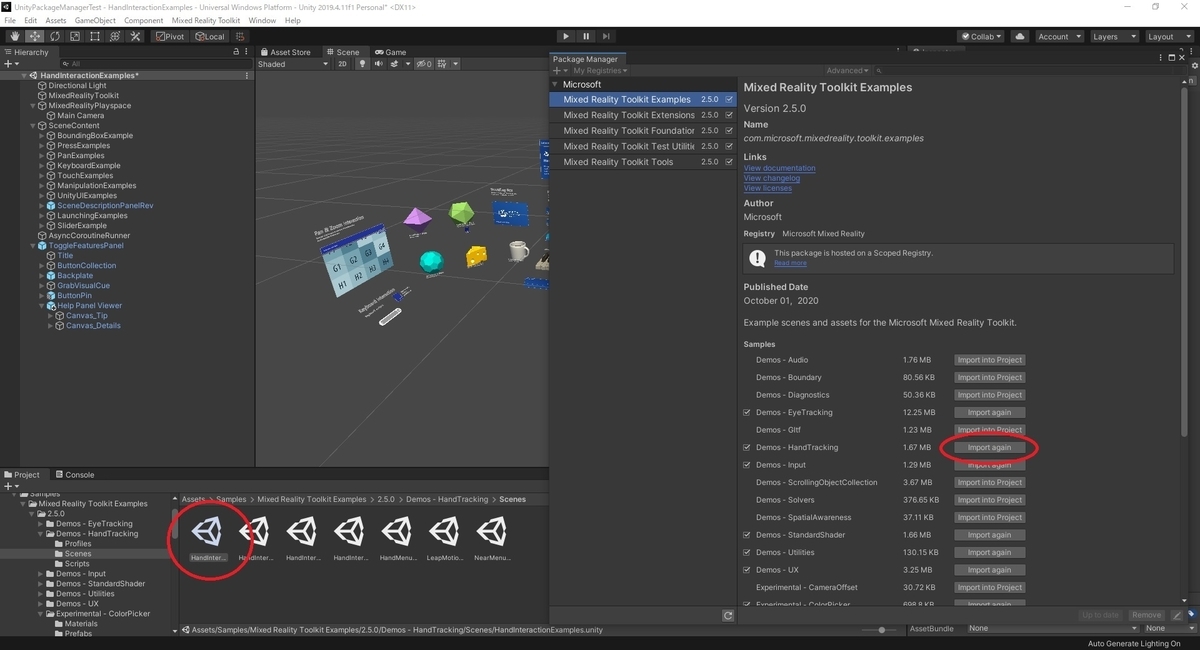Image resolution: width=1200 pixels, height=650 pixels.
Task: Open the Console tab
Action: coord(74,475)
